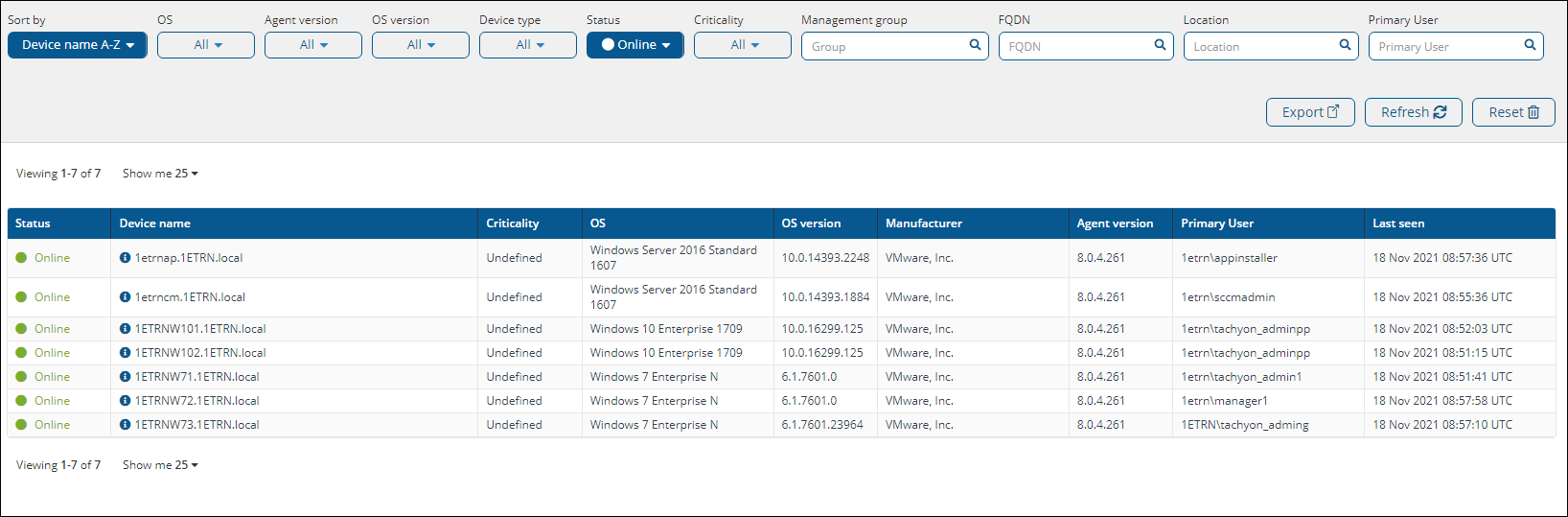Viewport: 1568px width, 517px height.
Task: Sort table by Last seen column header
Action: click(1398, 223)
